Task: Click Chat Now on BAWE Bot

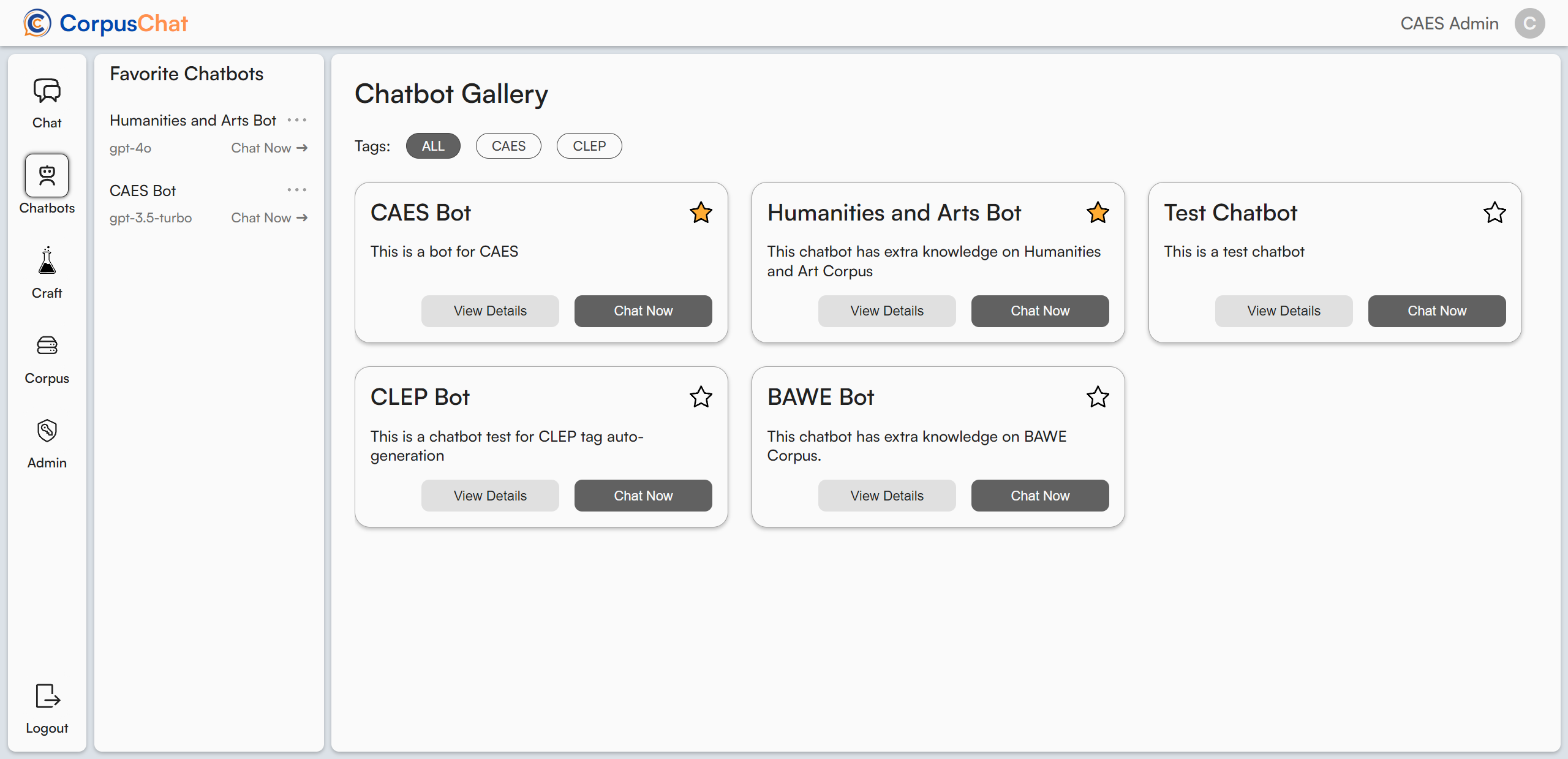Action: click(x=1040, y=496)
